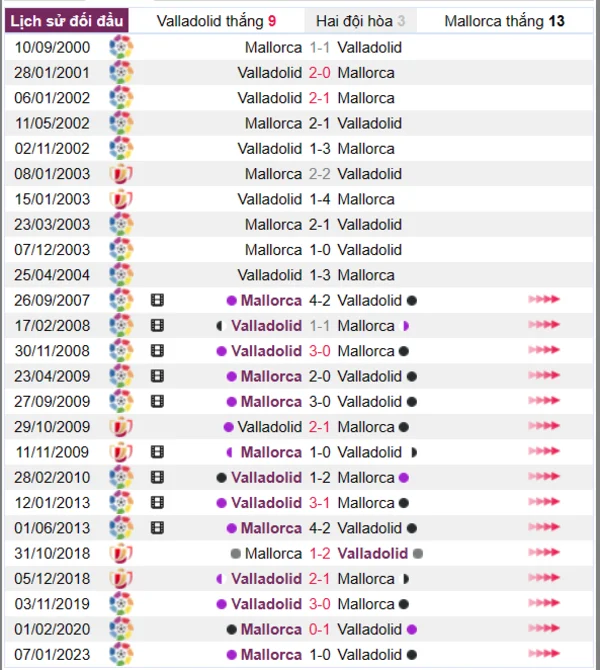
Task: Open Mallorca team link on 07/01/2023 row
Action: pyautogui.click(x=271, y=655)
